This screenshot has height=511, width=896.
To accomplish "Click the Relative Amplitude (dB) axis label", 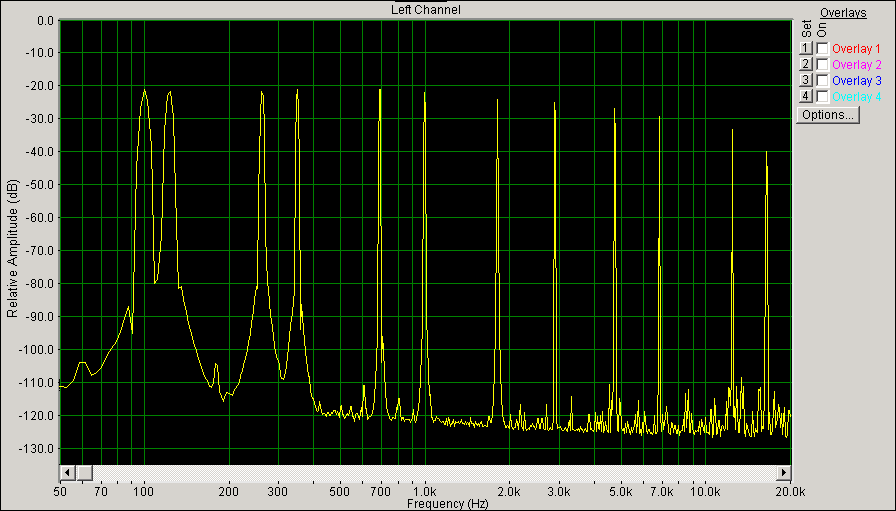I will click(x=12, y=249).
